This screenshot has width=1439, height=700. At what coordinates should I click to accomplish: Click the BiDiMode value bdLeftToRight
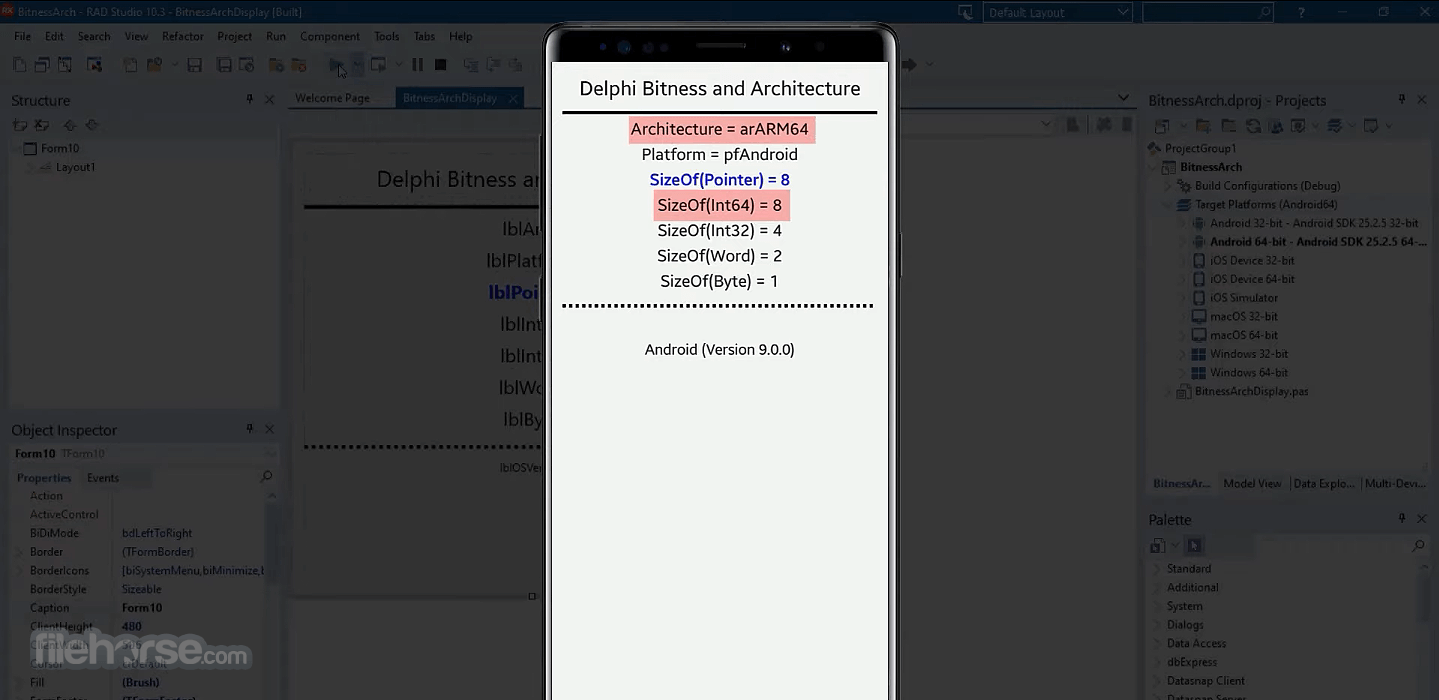pyautogui.click(x=157, y=533)
